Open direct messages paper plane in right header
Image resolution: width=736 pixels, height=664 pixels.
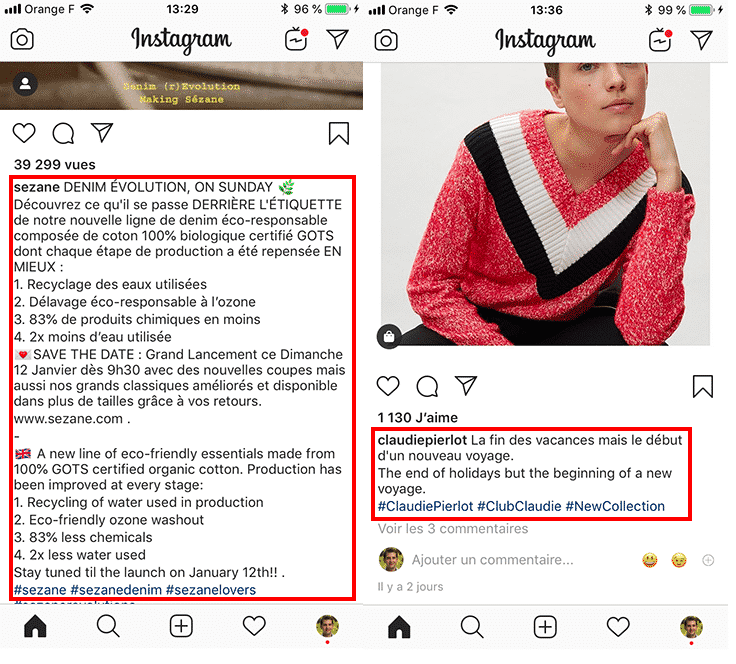click(702, 40)
